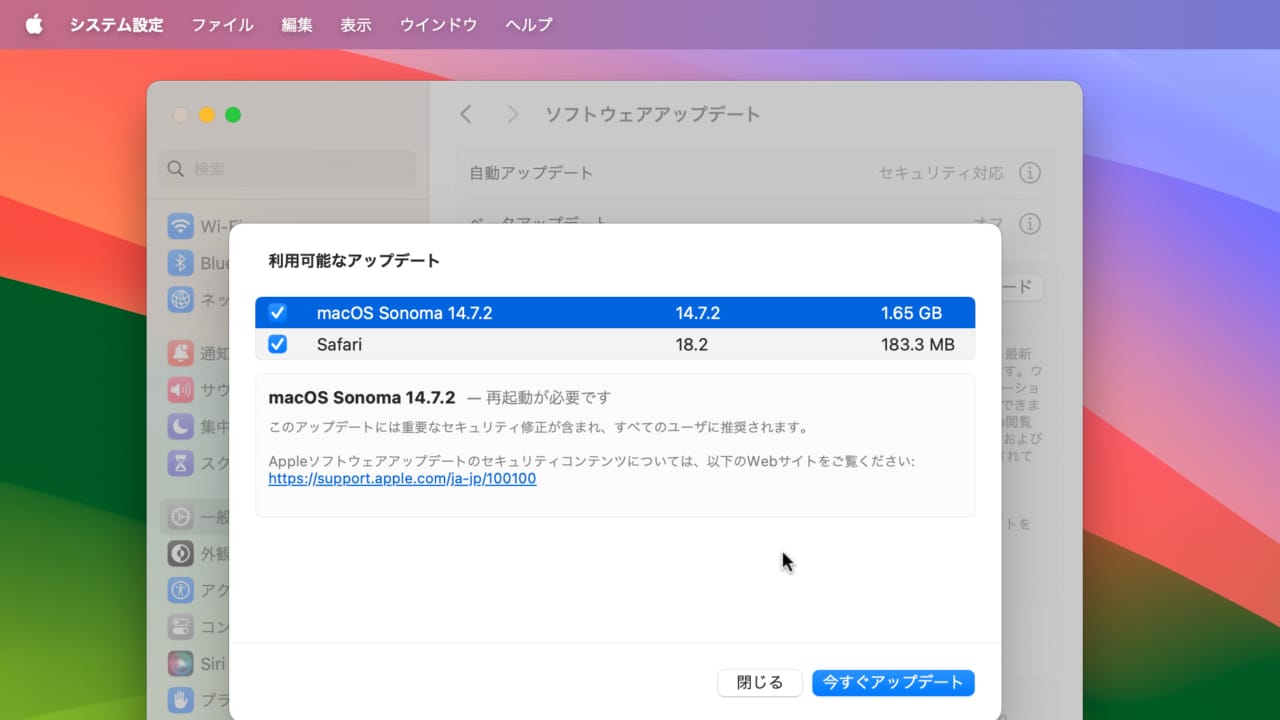
Task: Open the ウインドウ menu
Action: coord(438,25)
